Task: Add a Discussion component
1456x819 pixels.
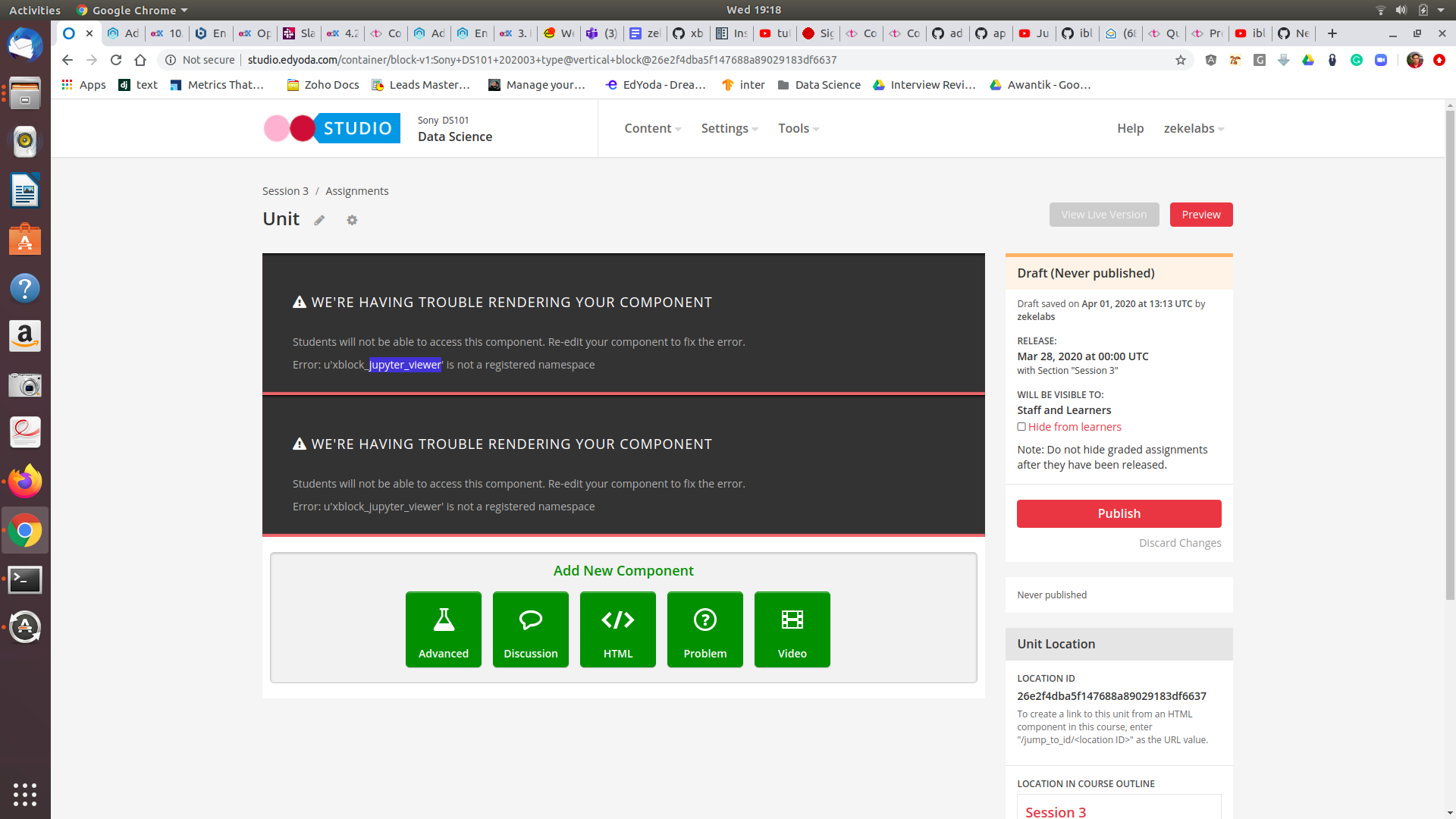Action: tap(530, 629)
